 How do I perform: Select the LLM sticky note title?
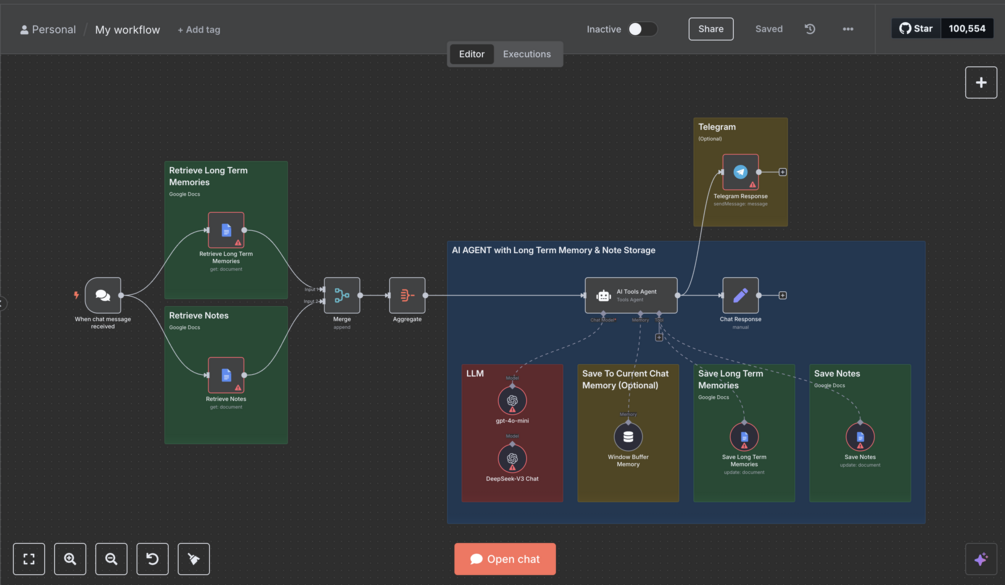(x=475, y=374)
